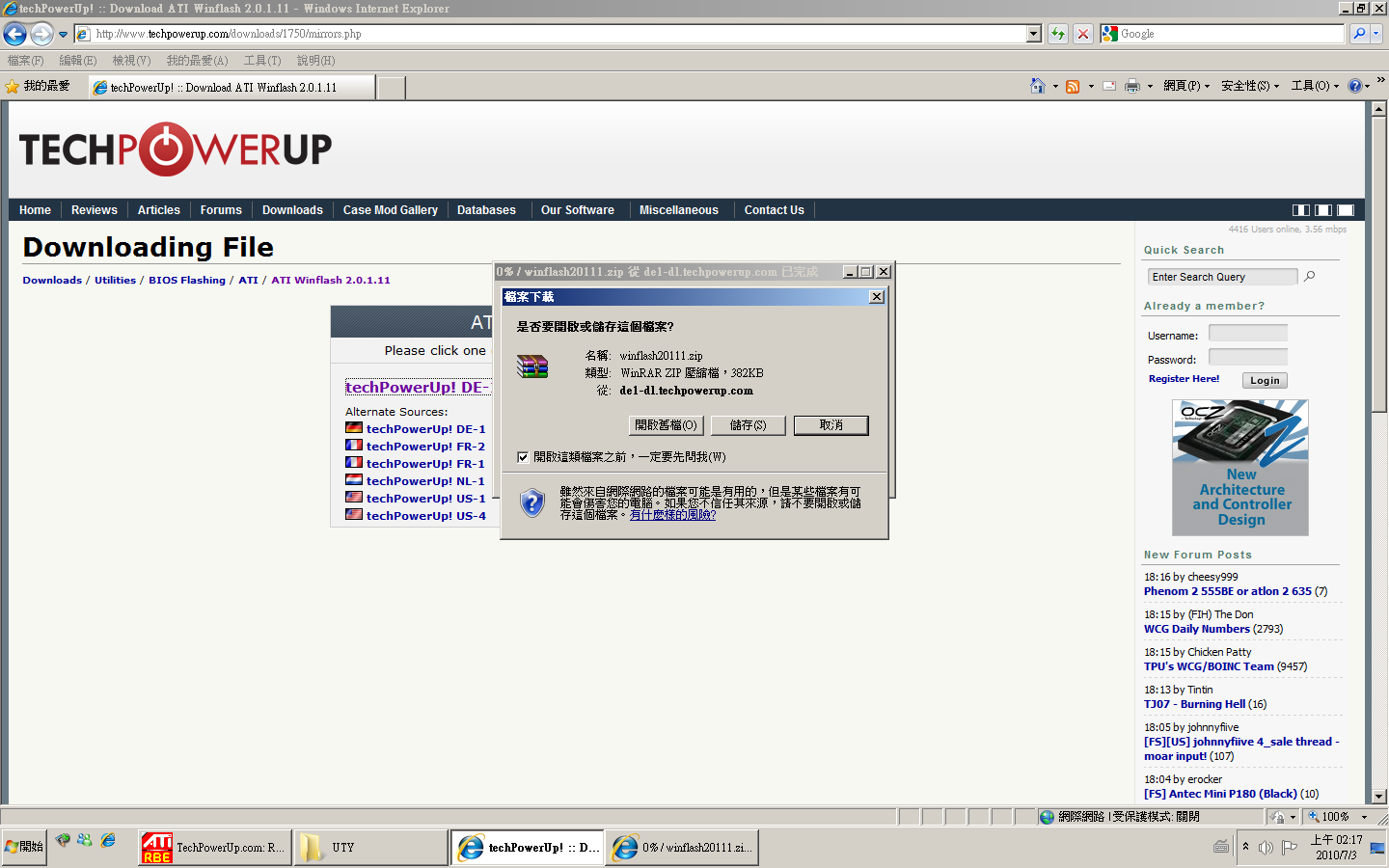Click the Login button

pyautogui.click(x=1265, y=381)
